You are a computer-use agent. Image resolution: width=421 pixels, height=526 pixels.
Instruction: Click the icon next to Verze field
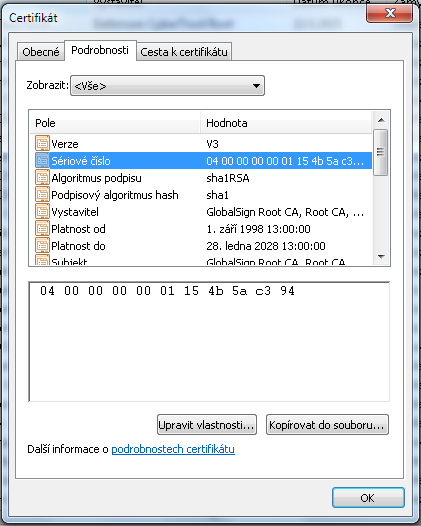pos(42,144)
